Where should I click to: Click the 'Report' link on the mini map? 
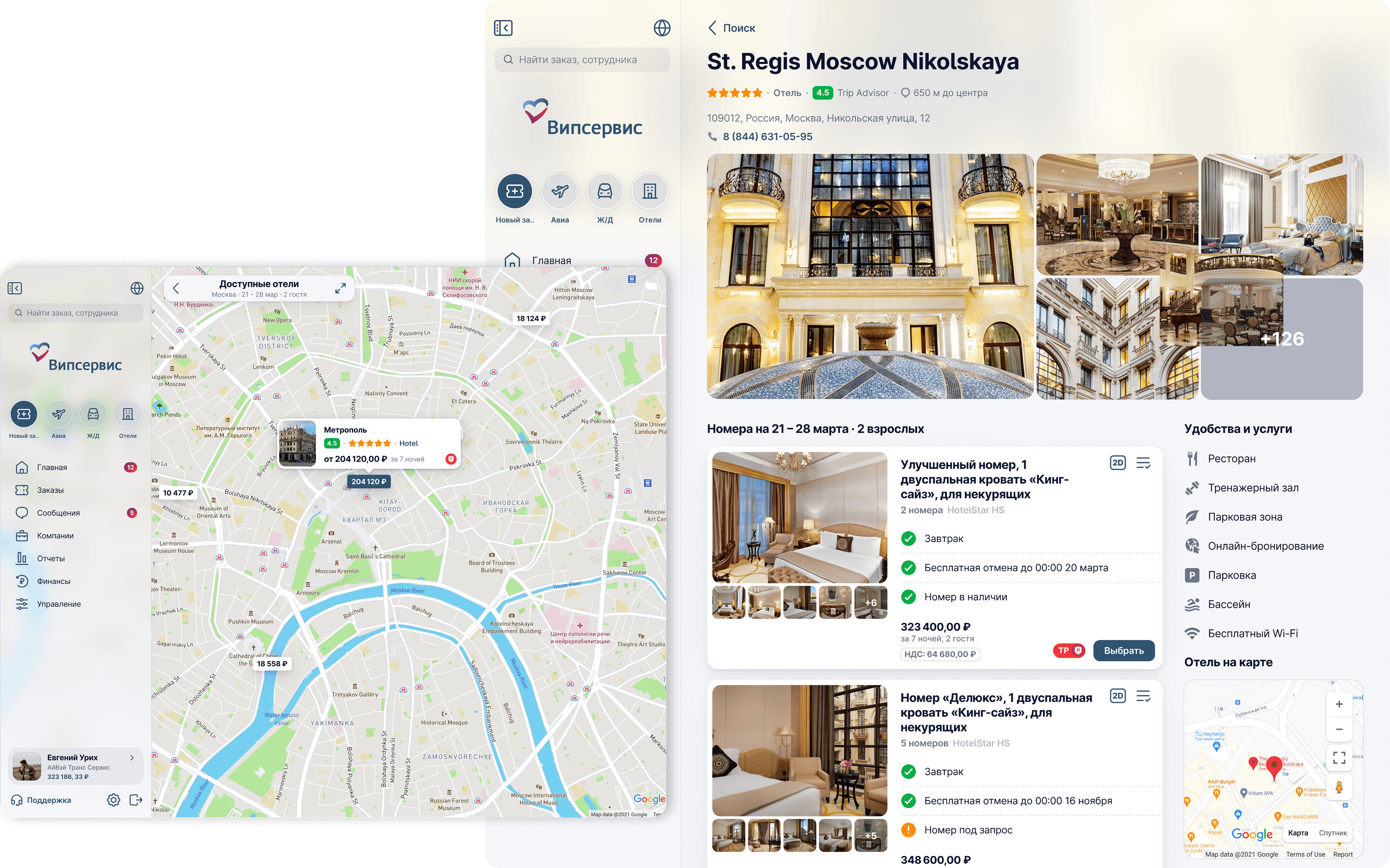[x=1342, y=854]
